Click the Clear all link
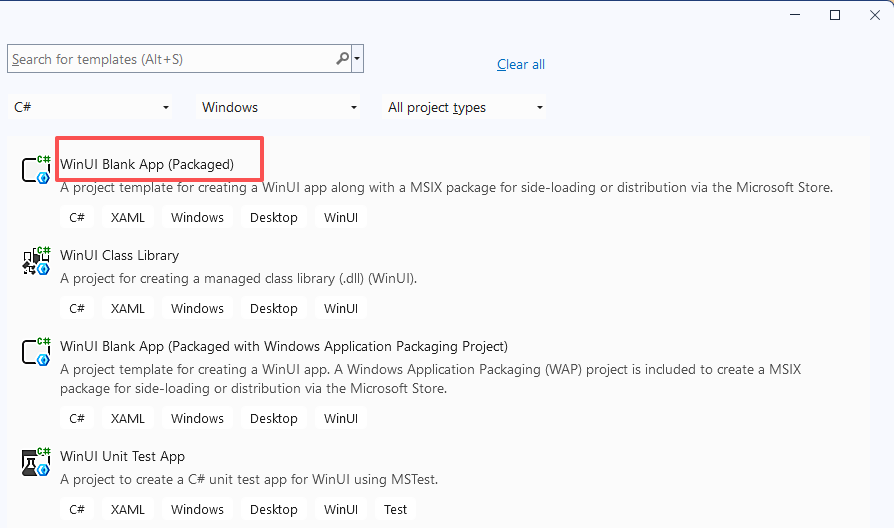 [x=521, y=65]
